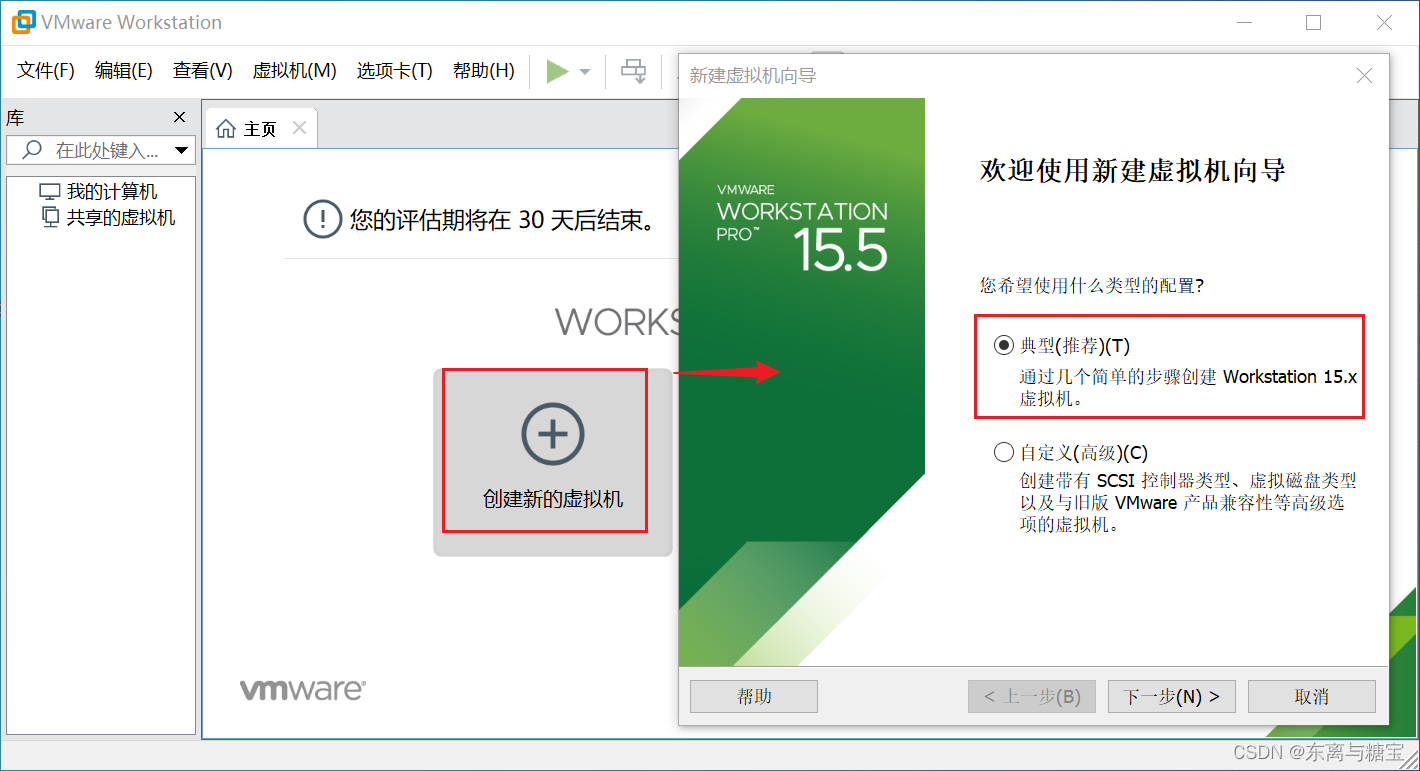1420x771 pixels.
Task: Click the VMware Workstation title bar logo
Action: pyautogui.click(x=23, y=22)
